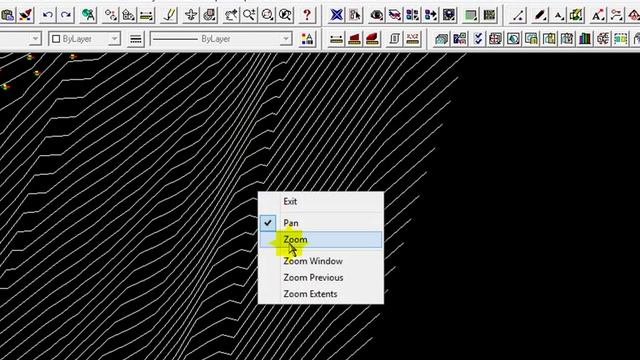Viewport: 640px width, 360px height.
Task: Click the blue blocks with question mark icon
Action: 459,39
